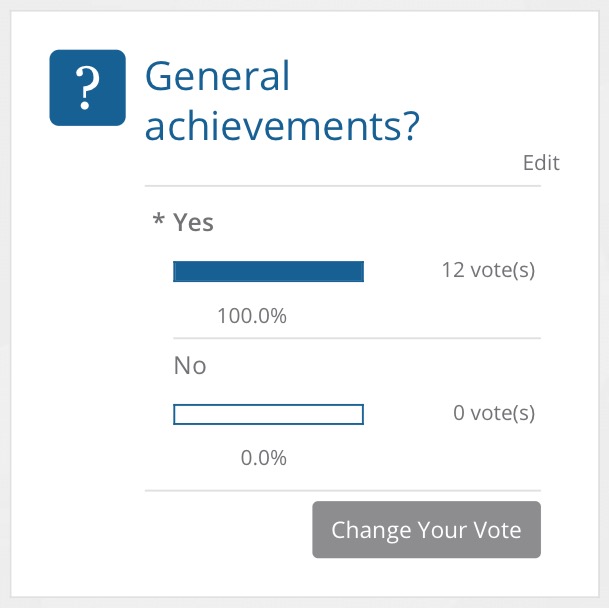The image size is (609, 608).
Task: Open the "General achievements?" poll title
Action: (282, 101)
